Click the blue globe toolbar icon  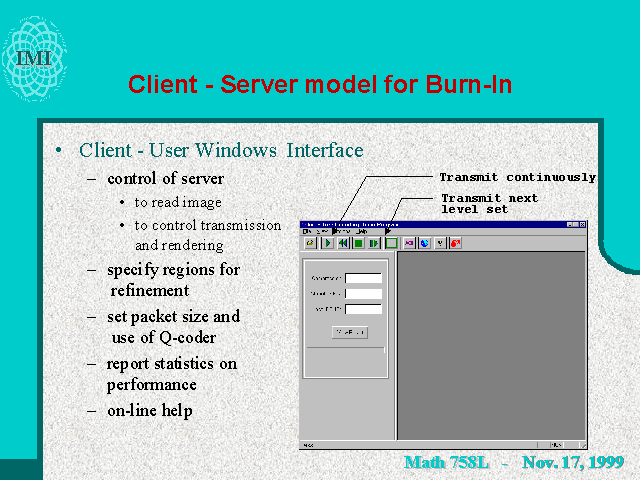point(424,243)
